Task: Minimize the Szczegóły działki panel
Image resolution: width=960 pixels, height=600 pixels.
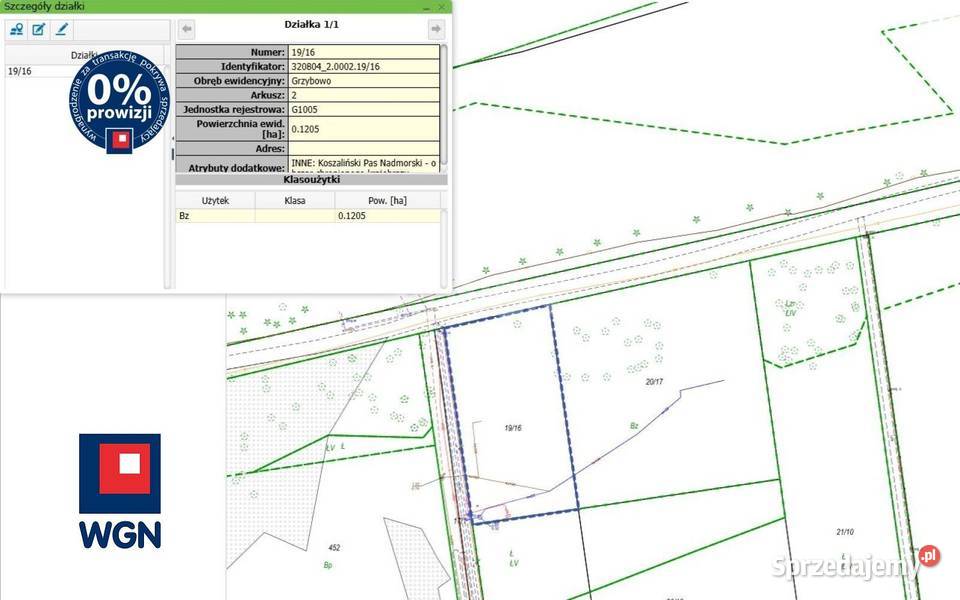Action: point(427,7)
